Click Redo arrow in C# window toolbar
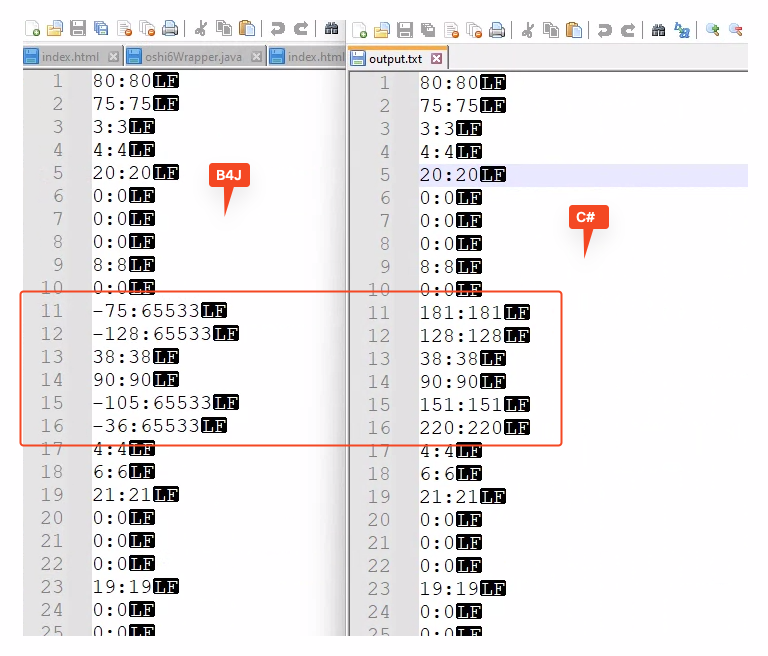This screenshot has height=656, width=768. (x=627, y=30)
